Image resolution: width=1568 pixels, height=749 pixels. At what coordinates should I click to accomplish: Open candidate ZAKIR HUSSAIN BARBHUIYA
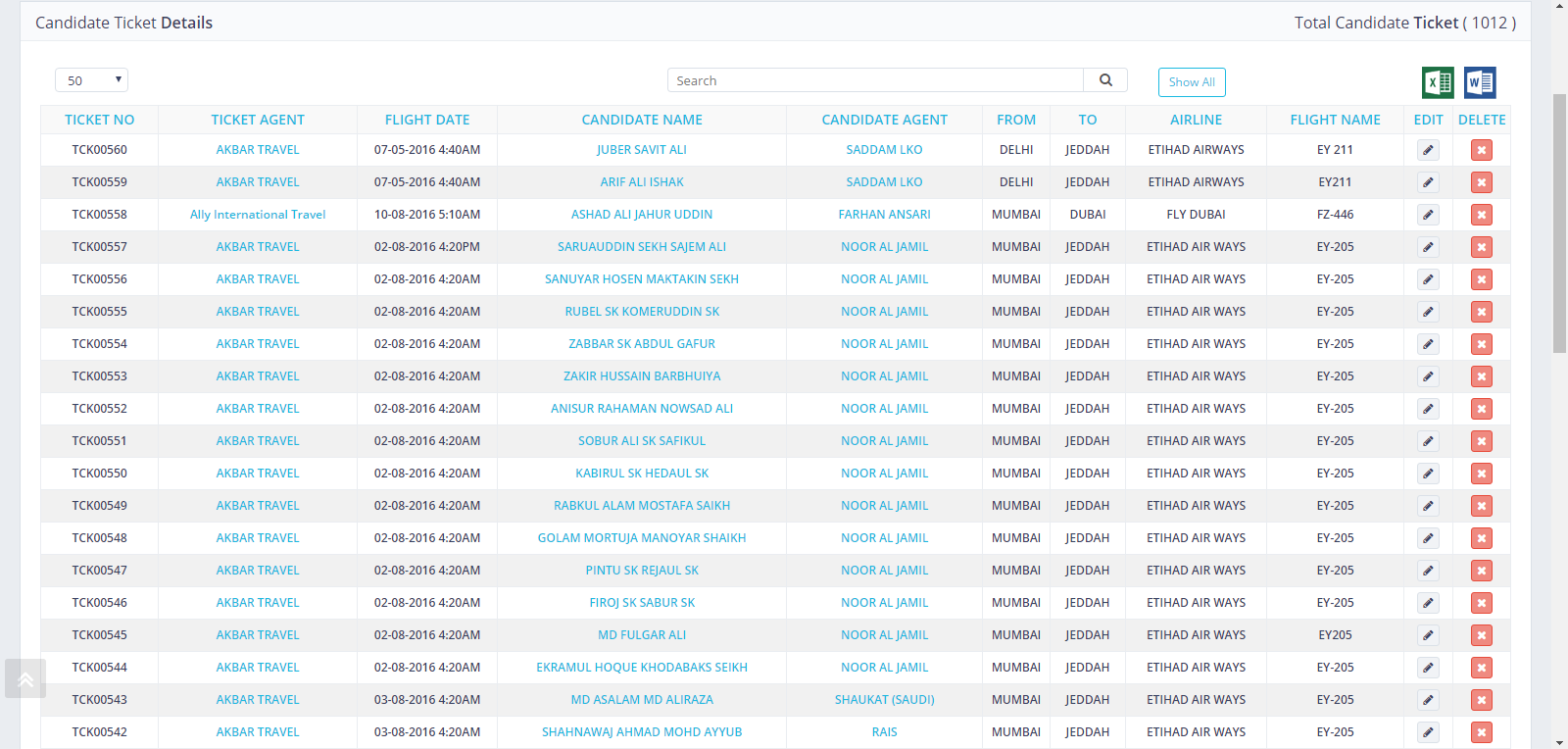click(x=642, y=376)
